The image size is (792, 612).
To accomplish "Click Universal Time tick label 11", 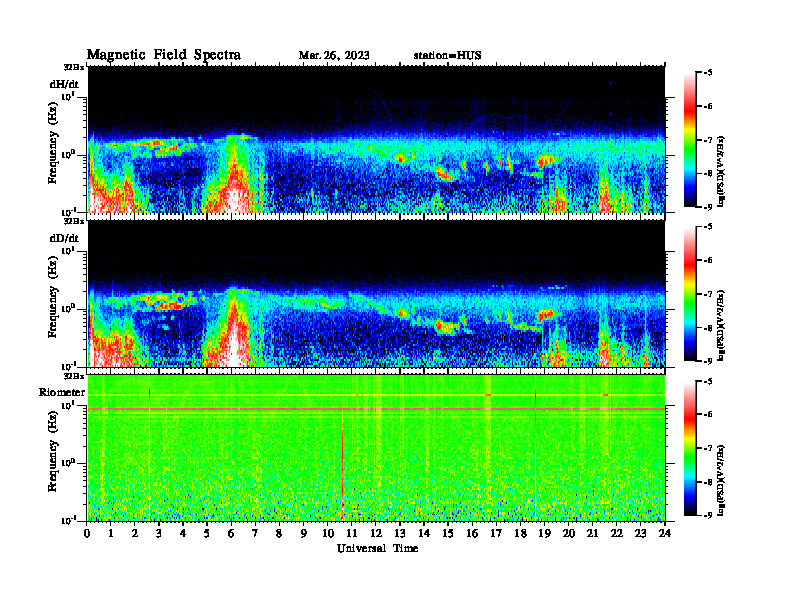I will tap(352, 534).
